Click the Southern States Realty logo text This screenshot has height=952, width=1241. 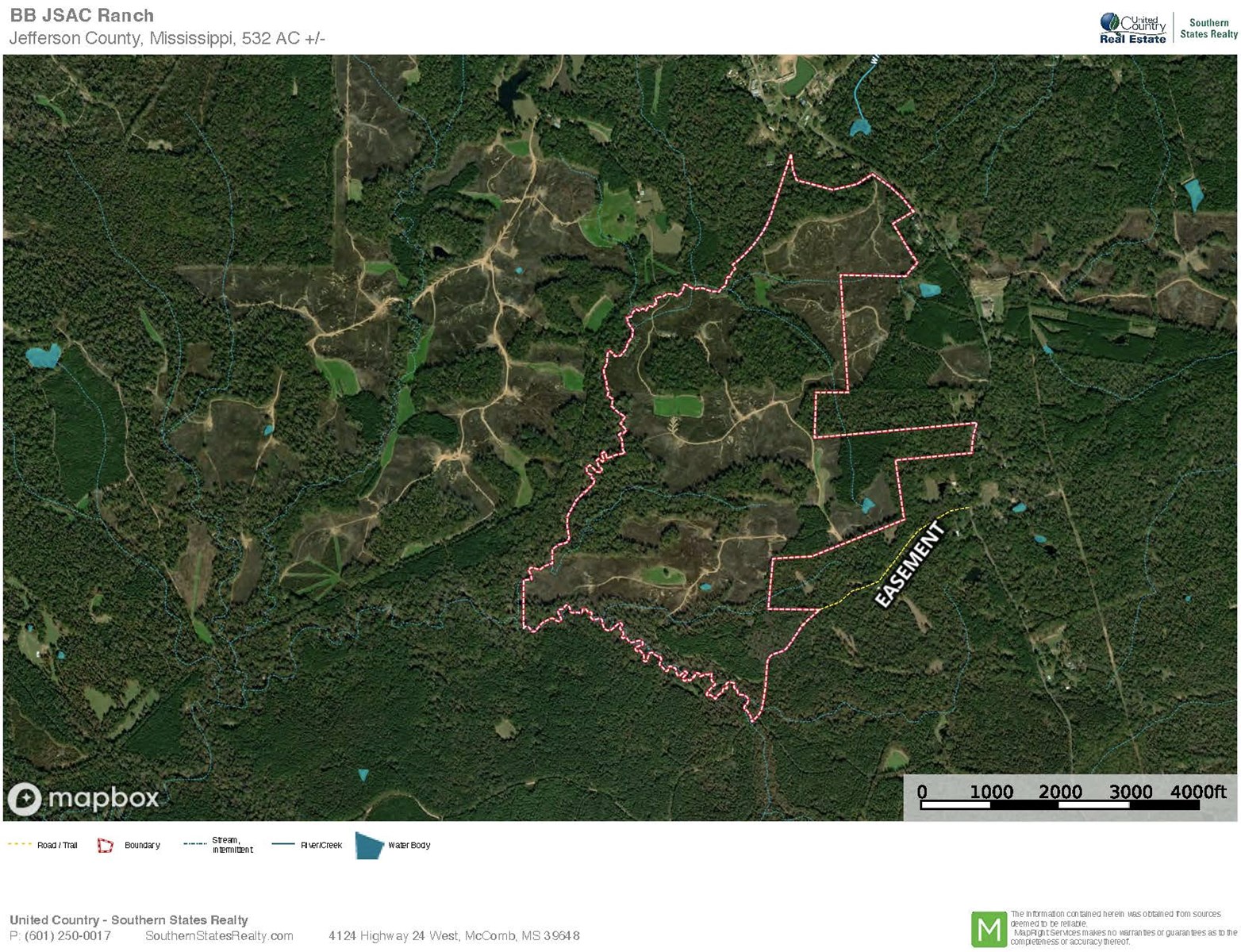pos(1208,29)
